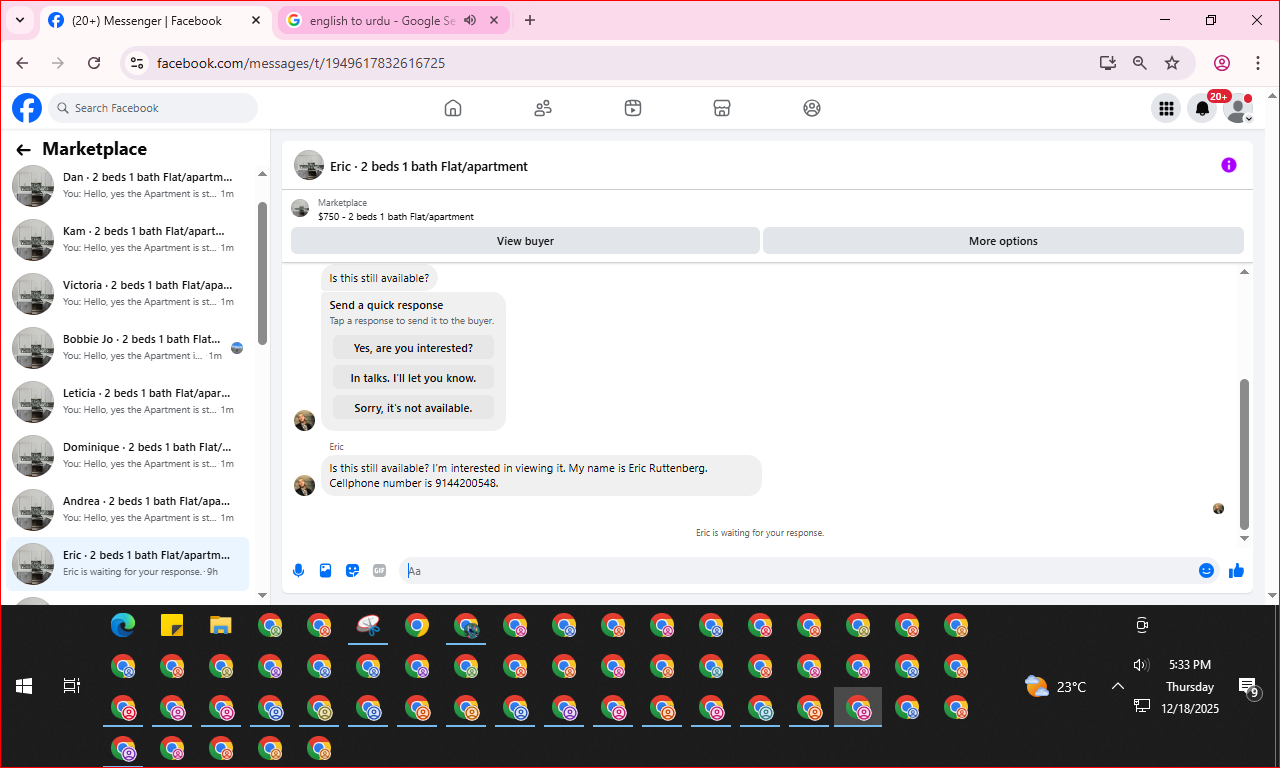Choose a sticker from the sticker icon
1280x768 pixels.
(x=352, y=570)
